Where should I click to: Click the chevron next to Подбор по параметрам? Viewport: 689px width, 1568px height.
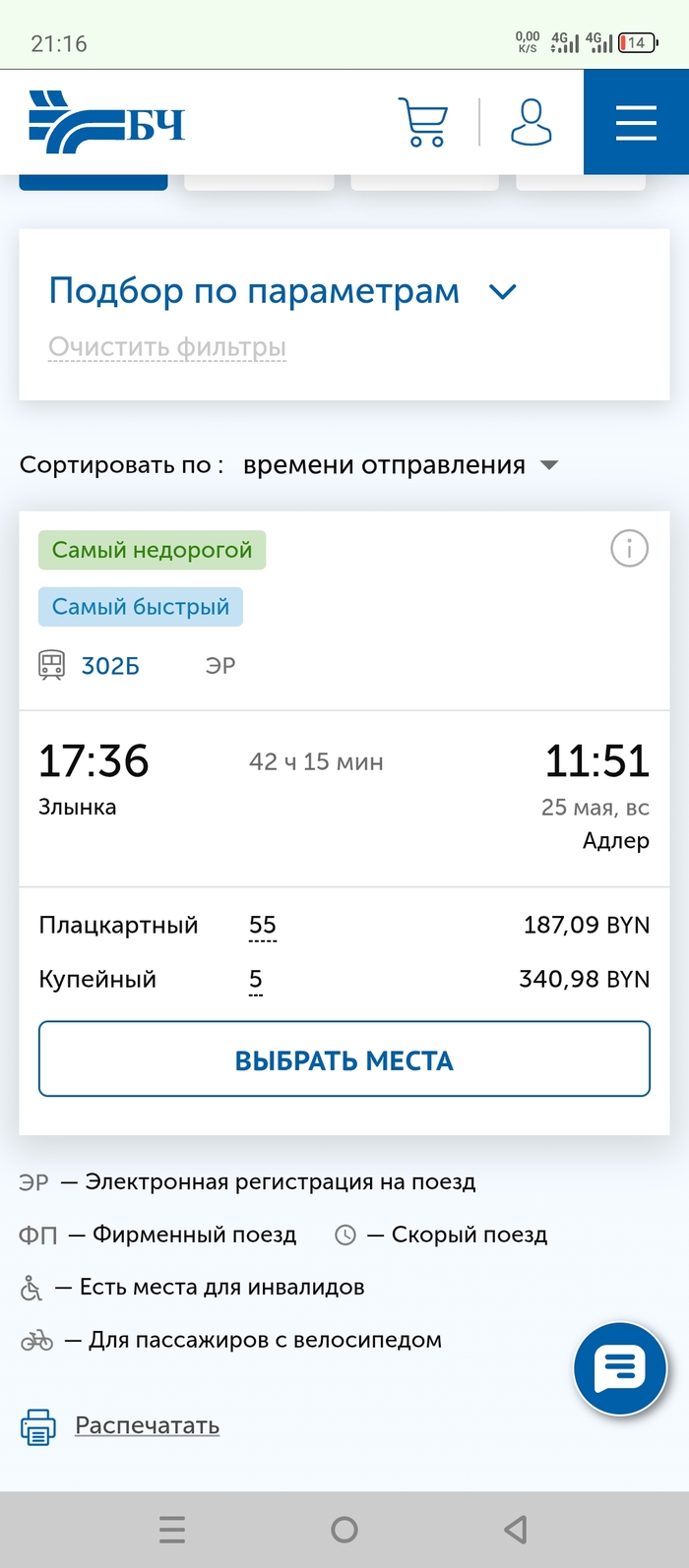click(x=503, y=292)
